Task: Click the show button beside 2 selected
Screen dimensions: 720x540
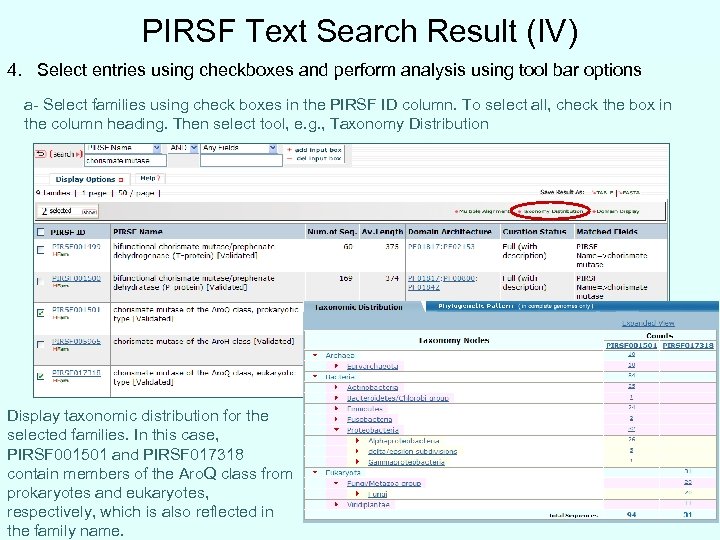Action: coord(89,212)
